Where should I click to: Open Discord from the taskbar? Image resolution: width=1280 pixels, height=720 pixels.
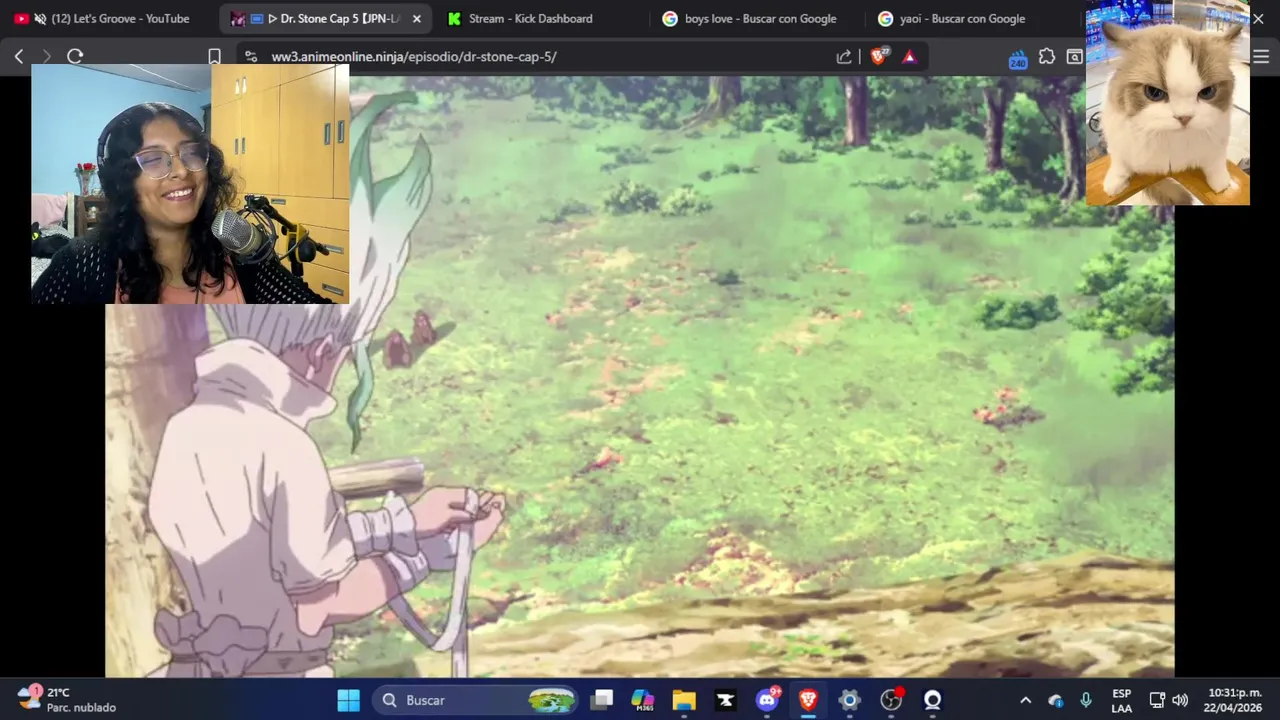click(x=767, y=700)
